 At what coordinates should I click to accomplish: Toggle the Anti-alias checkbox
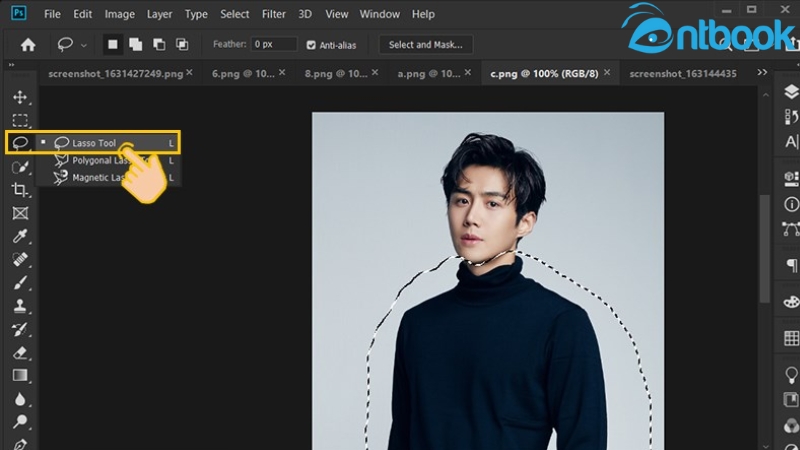311,45
